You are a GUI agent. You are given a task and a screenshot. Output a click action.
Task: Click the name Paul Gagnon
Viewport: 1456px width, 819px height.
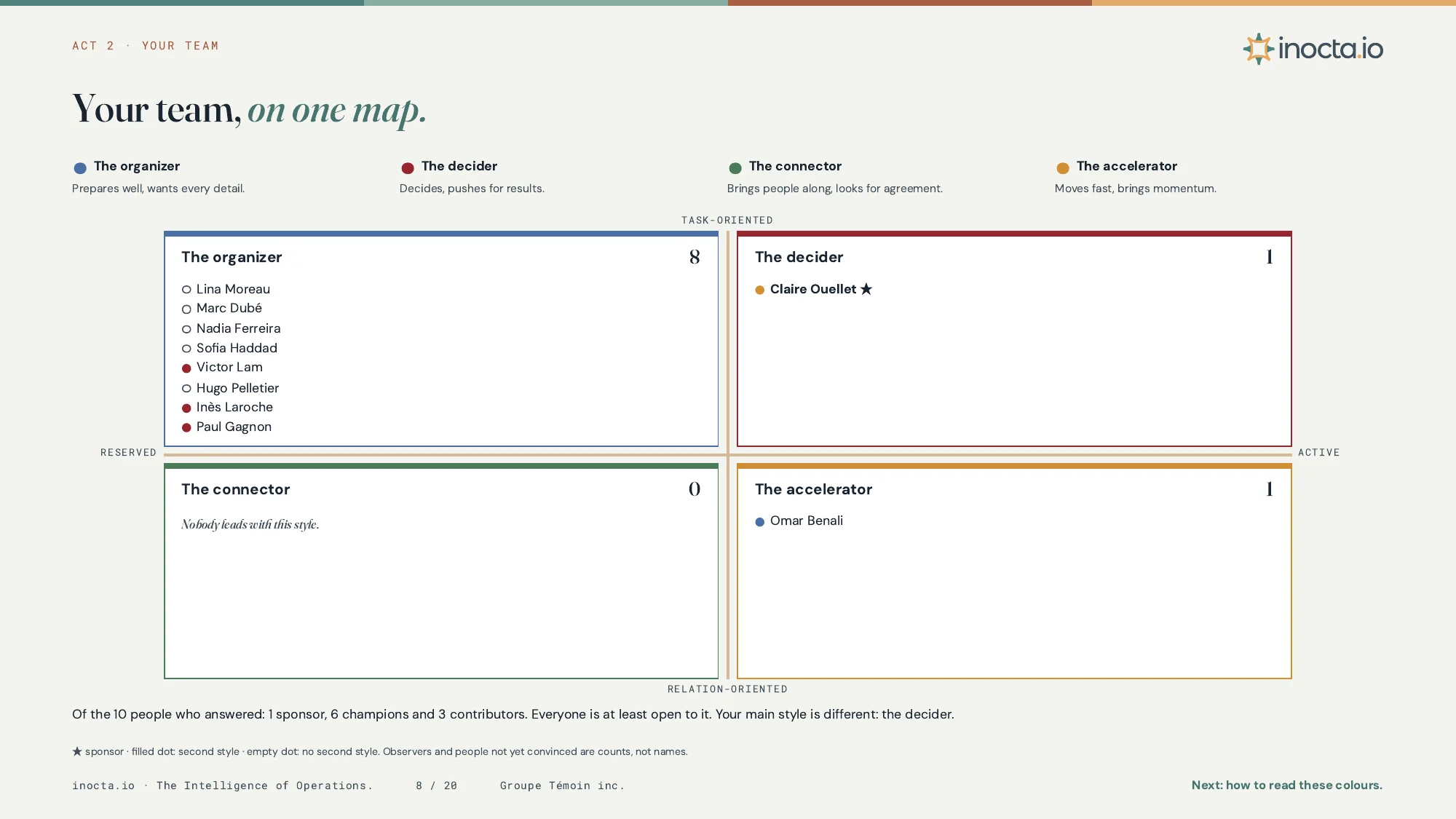click(x=234, y=427)
